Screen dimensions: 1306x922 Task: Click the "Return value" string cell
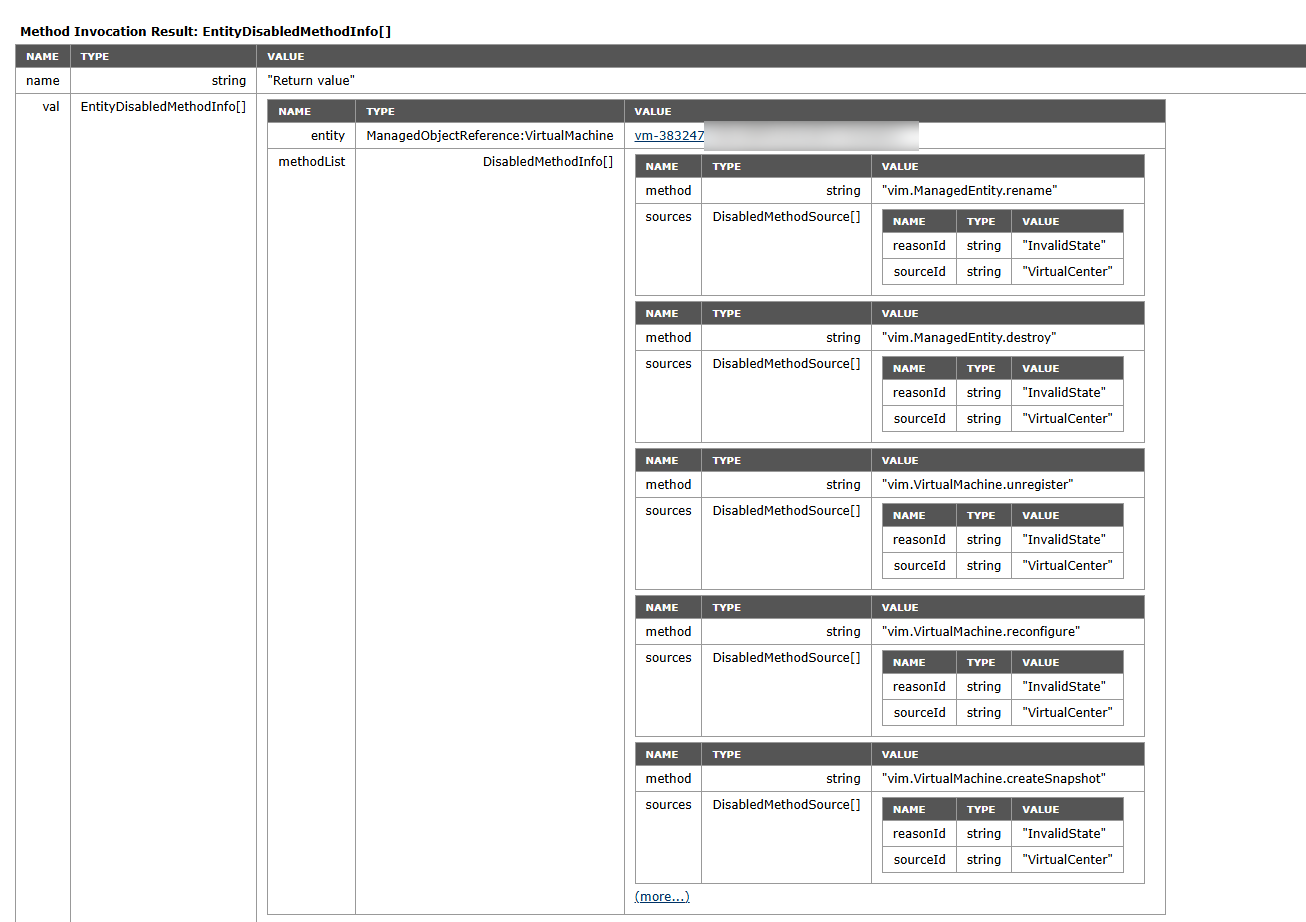coord(311,81)
